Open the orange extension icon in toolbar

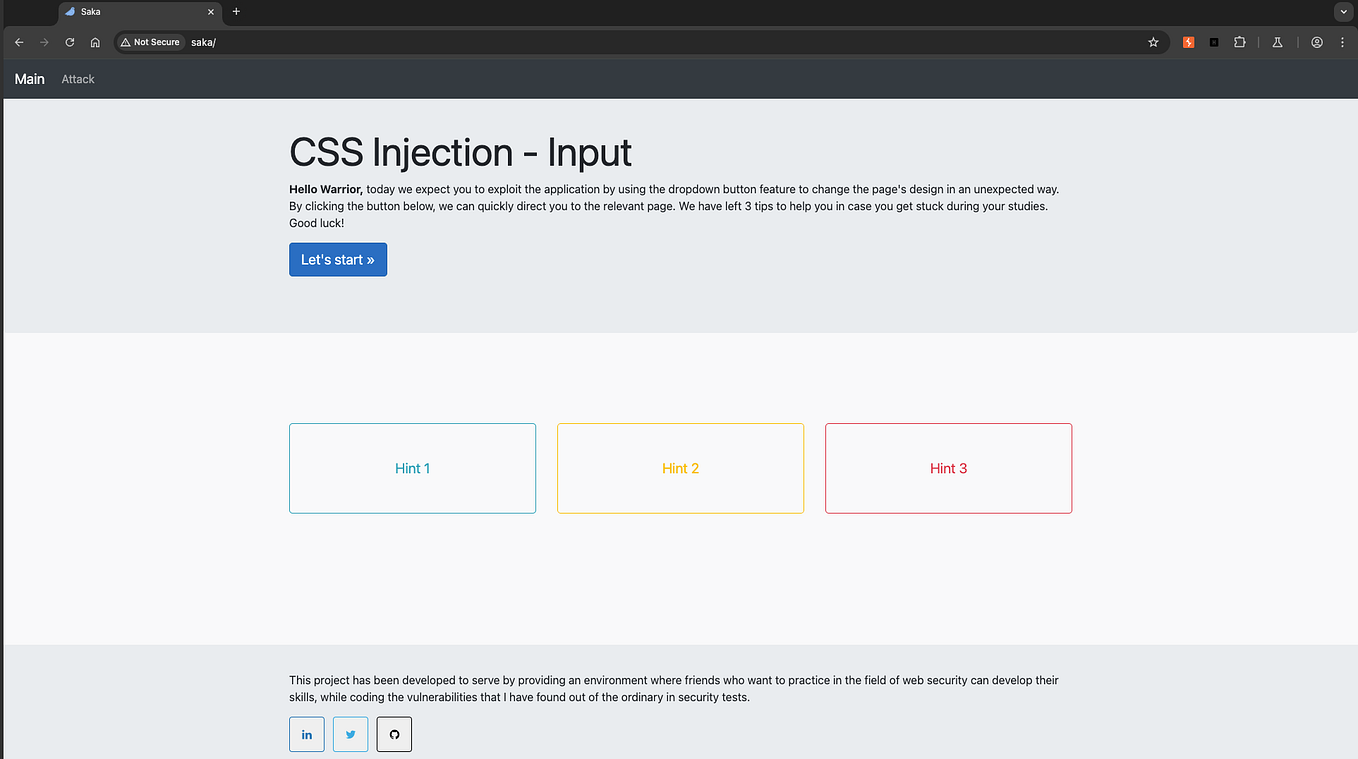click(1188, 42)
